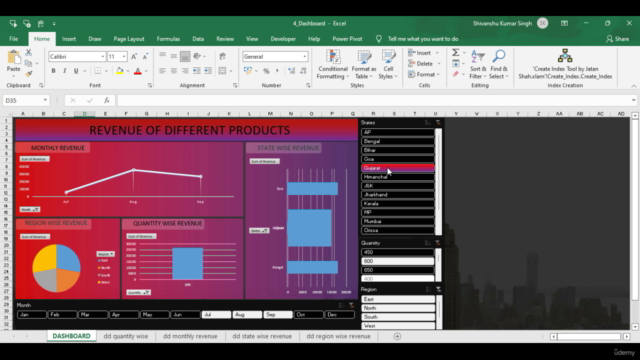The image size is (640, 360).
Task: Select East in Region slicer
Action: tap(398, 299)
